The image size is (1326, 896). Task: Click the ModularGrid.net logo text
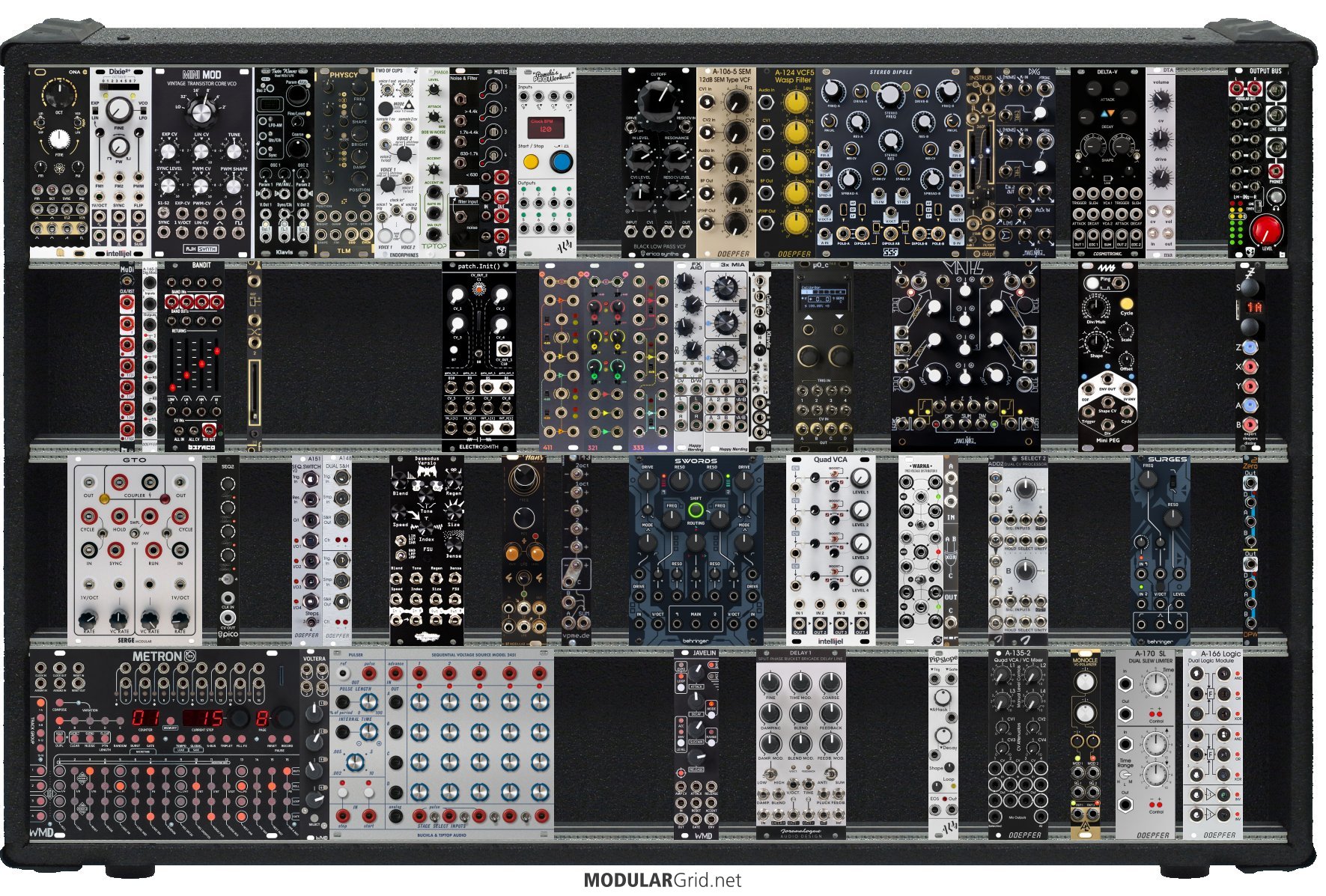tap(662, 880)
